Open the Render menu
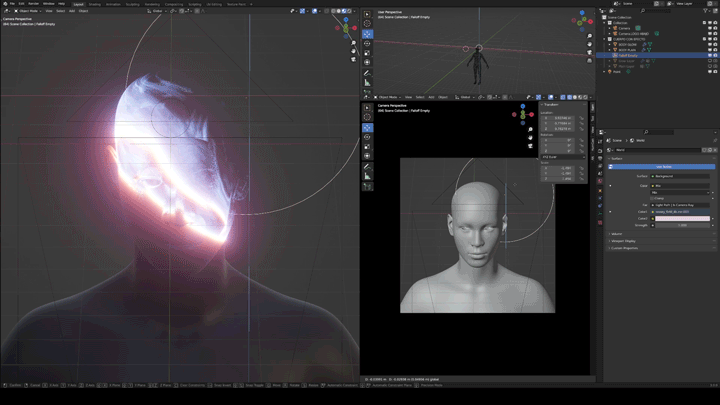The height and width of the screenshot is (405, 720). tap(33, 3)
